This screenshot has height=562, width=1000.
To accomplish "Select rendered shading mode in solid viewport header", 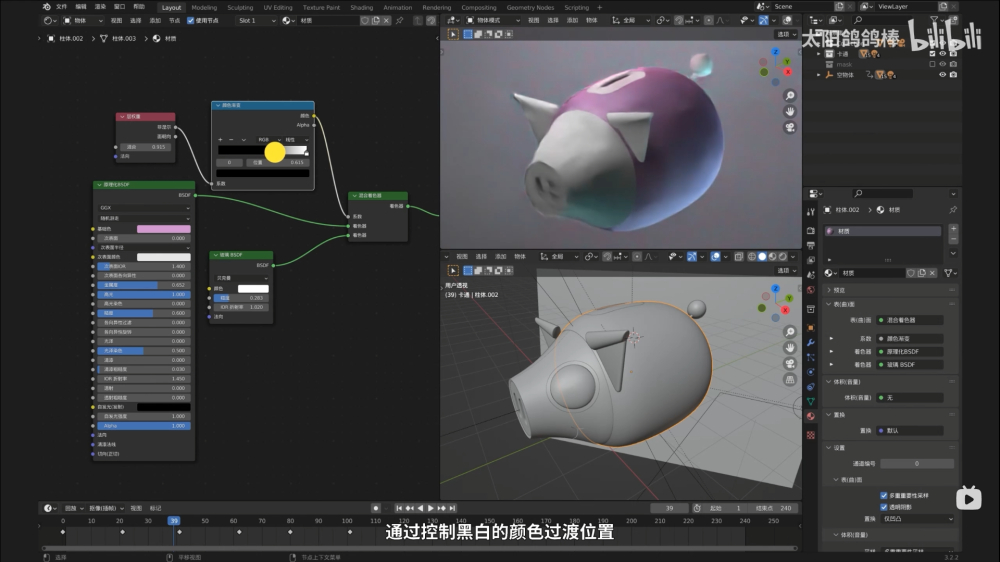I will 783,256.
